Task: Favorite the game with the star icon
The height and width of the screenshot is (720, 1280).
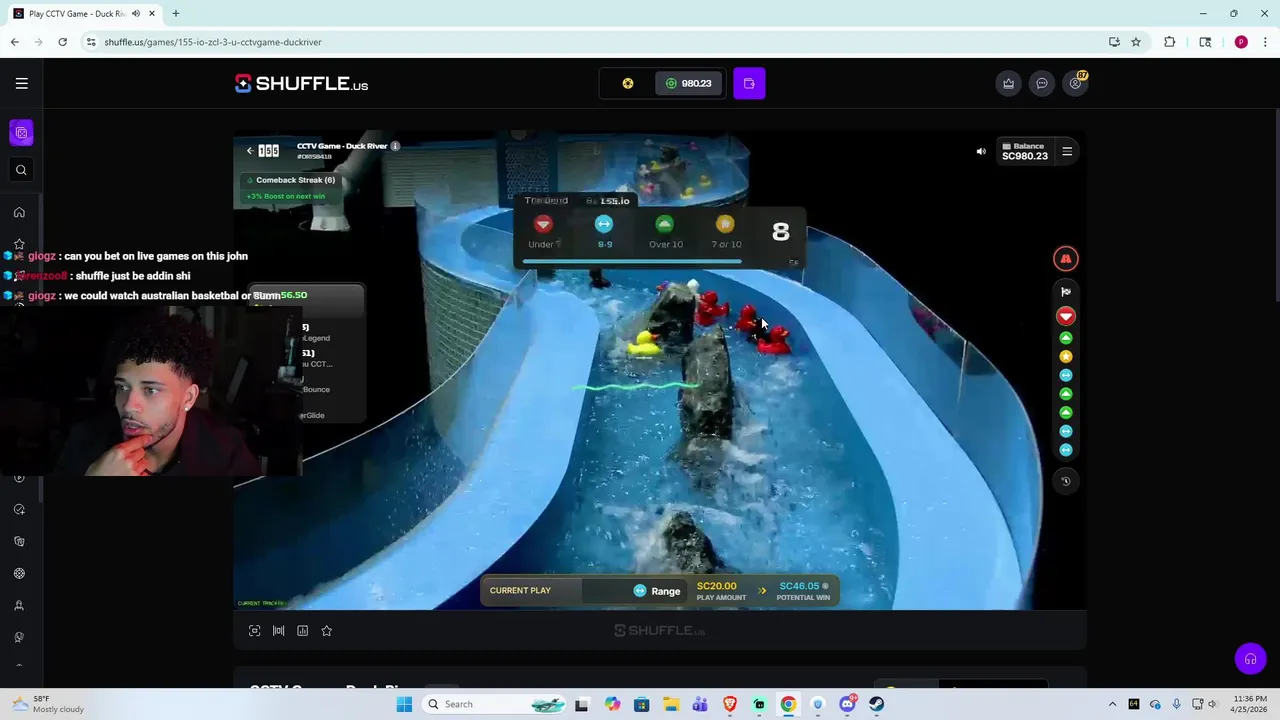Action: pyautogui.click(x=327, y=631)
